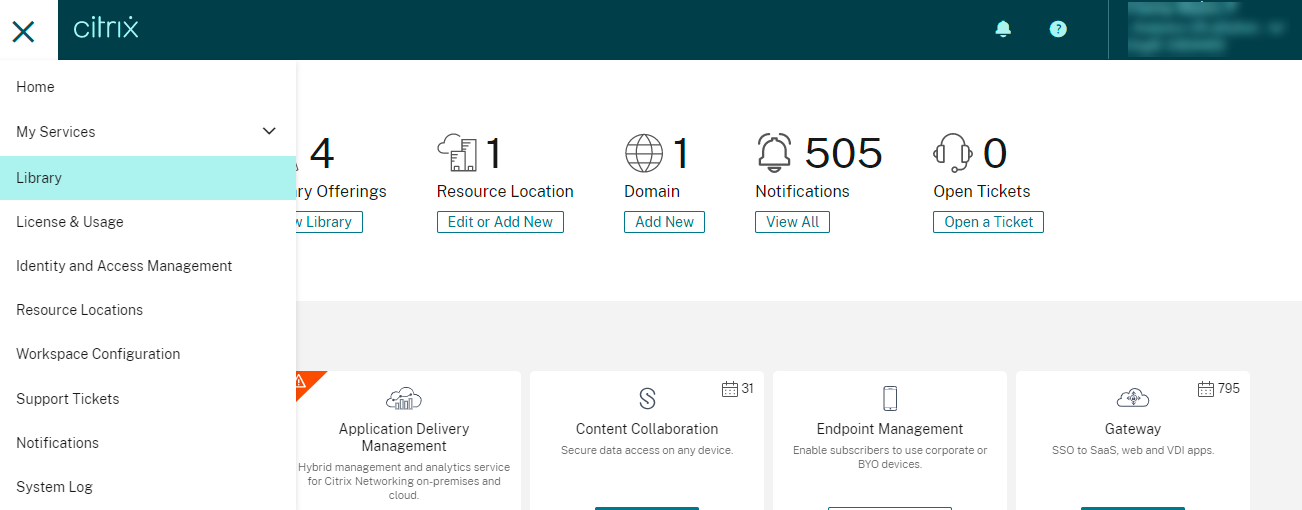The image size is (1302, 510).
Task: Click the Domain globe icon
Action: [644, 153]
